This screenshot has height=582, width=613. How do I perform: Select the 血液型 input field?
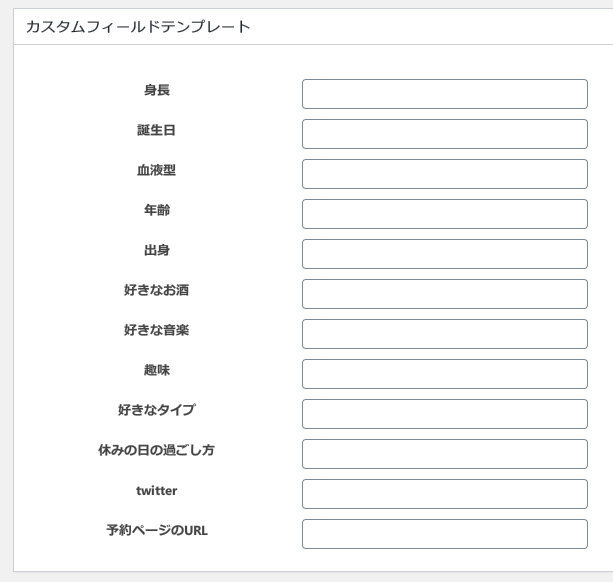(444, 174)
